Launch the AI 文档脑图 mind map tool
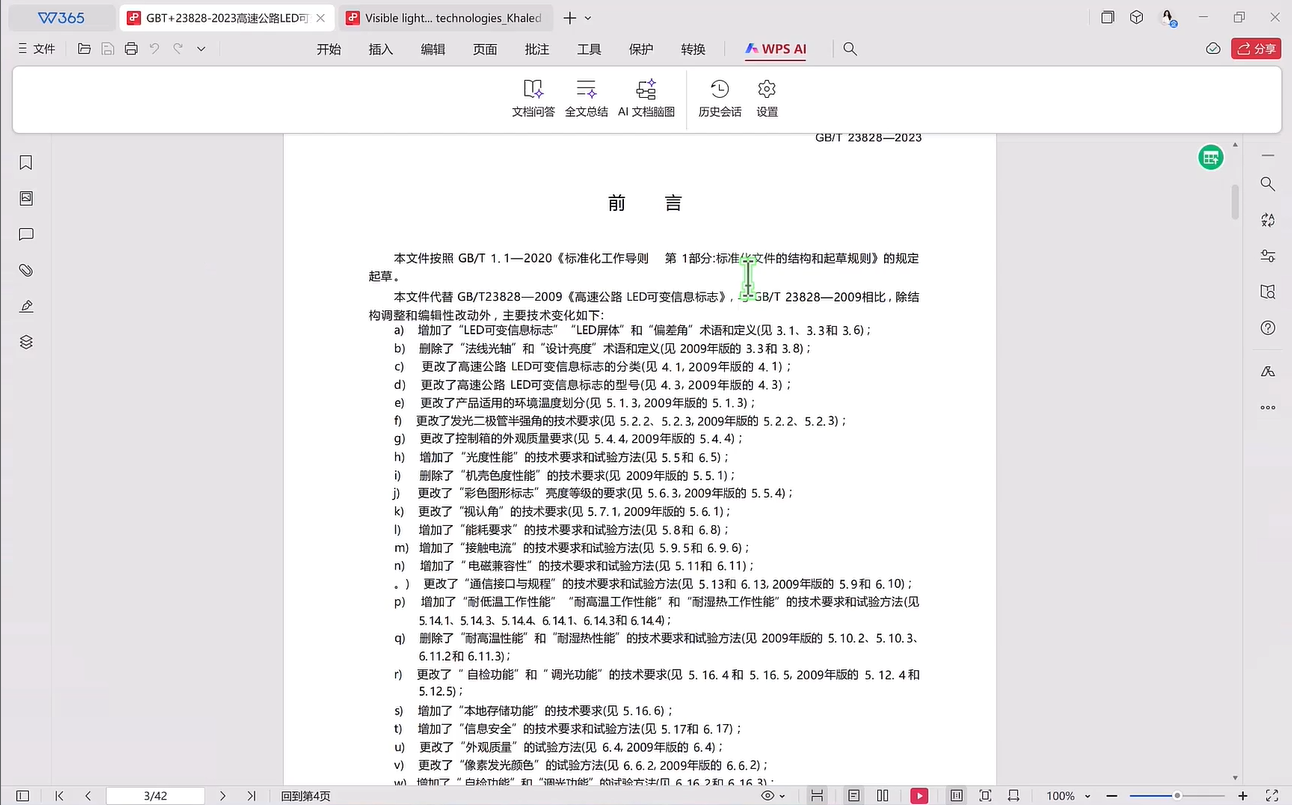Viewport: 1292px width, 805px height. 646,98
